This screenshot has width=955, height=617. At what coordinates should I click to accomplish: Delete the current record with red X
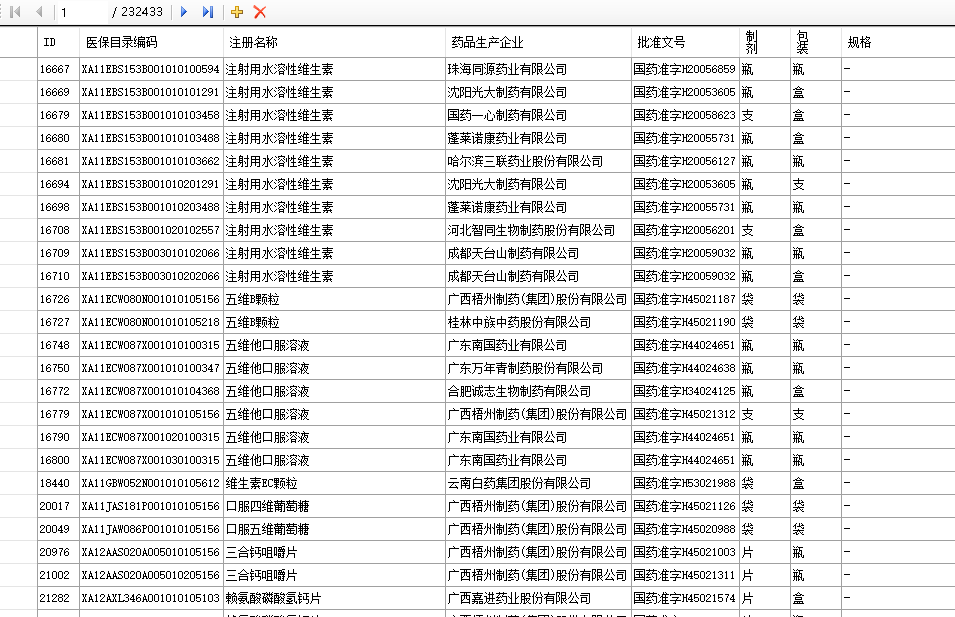click(x=260, y=12)
